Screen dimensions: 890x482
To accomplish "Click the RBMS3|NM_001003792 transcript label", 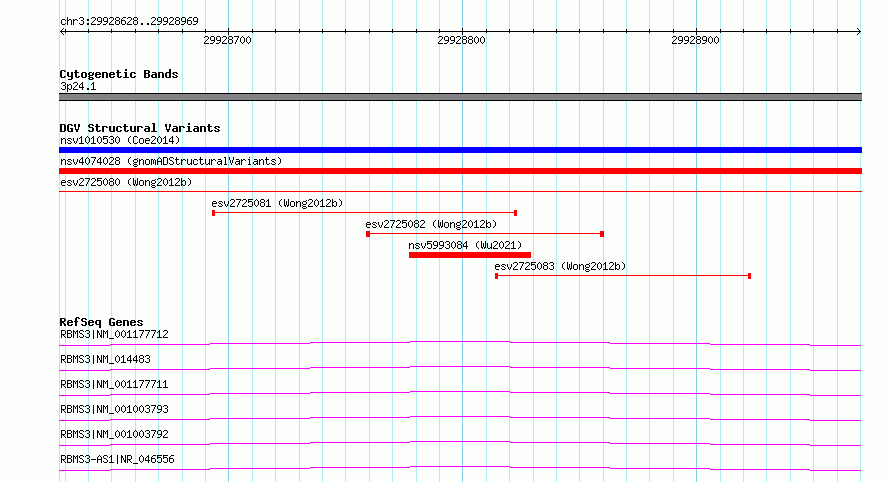I will coord(114,434).
